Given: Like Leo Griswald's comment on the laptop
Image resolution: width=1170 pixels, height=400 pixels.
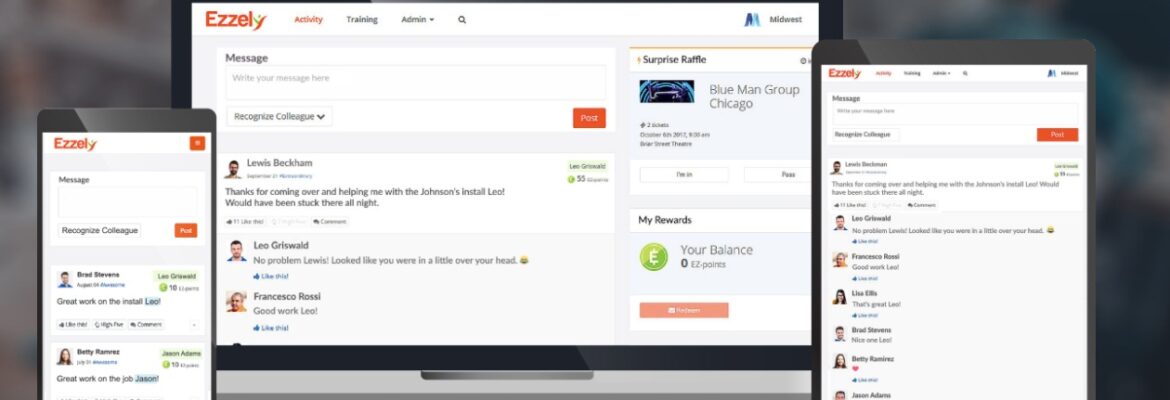Looking at the screenshot, I should click(271, 276).
